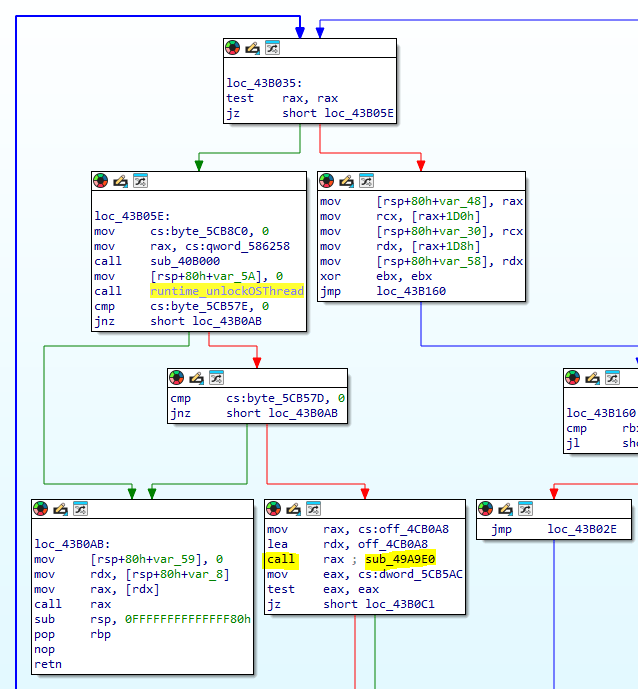The image size is (638, 689).
Task: Click group icon of node calling sub_49A9E0
Action: pyautogui.click(x=313, y=508)
